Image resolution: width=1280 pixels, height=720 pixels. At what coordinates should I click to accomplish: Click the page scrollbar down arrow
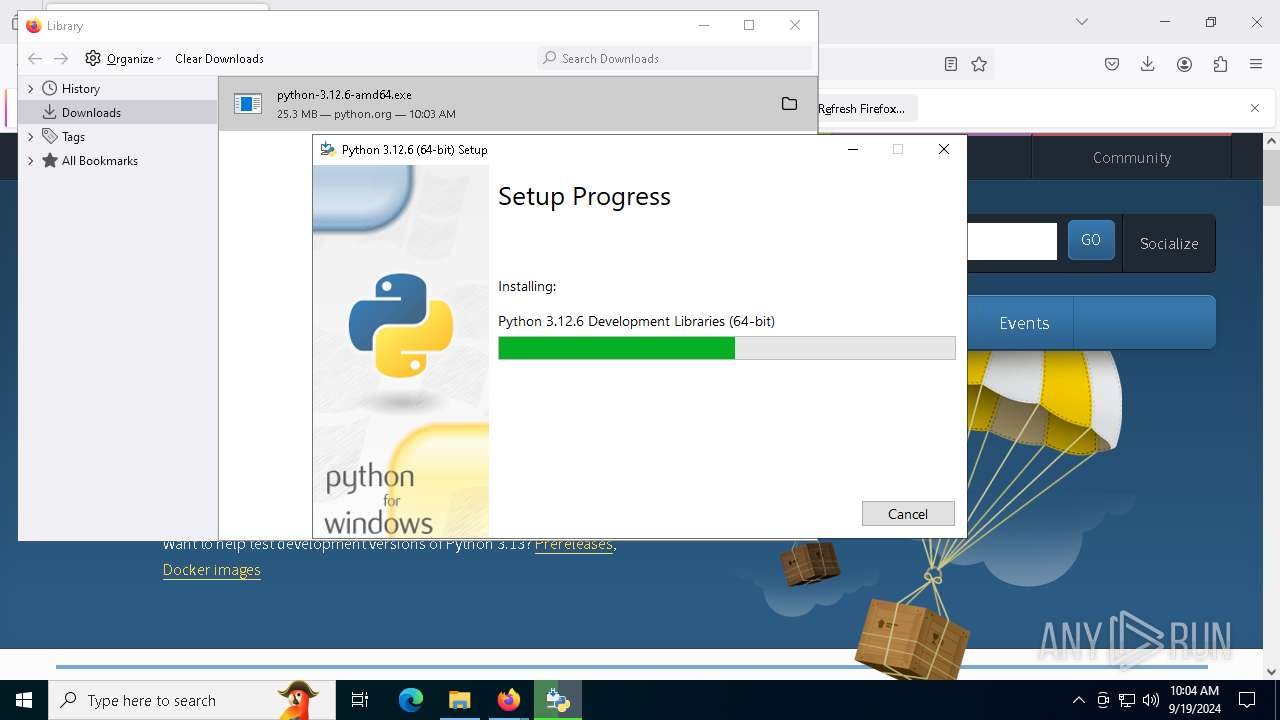coord(1271,671)
